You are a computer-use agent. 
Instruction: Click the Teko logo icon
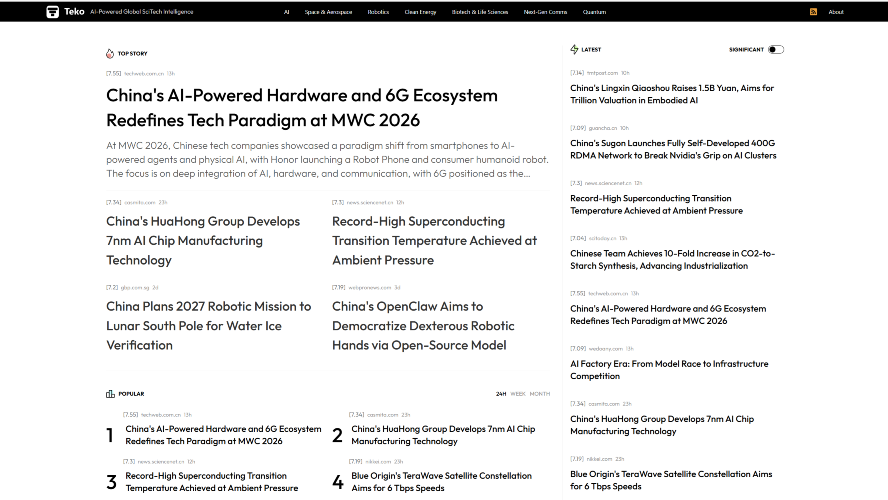[x=52, y=12]
